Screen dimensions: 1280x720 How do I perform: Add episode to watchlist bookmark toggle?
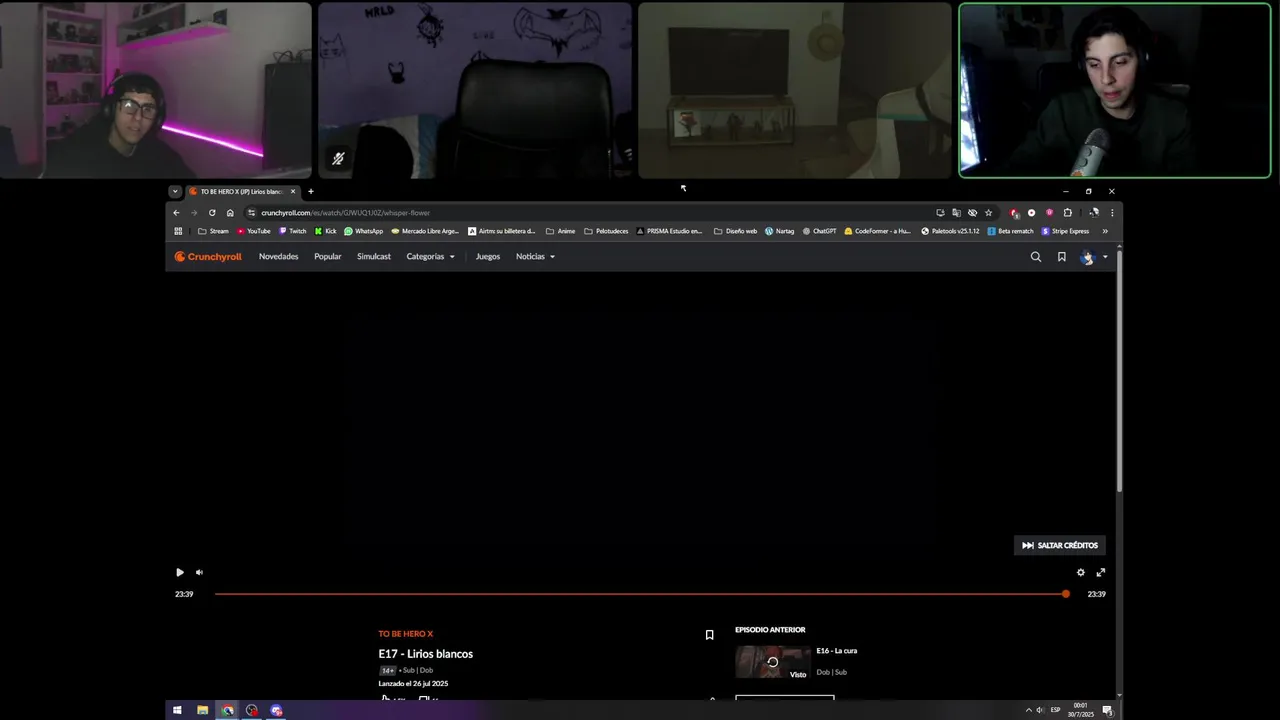pos(709,635)
